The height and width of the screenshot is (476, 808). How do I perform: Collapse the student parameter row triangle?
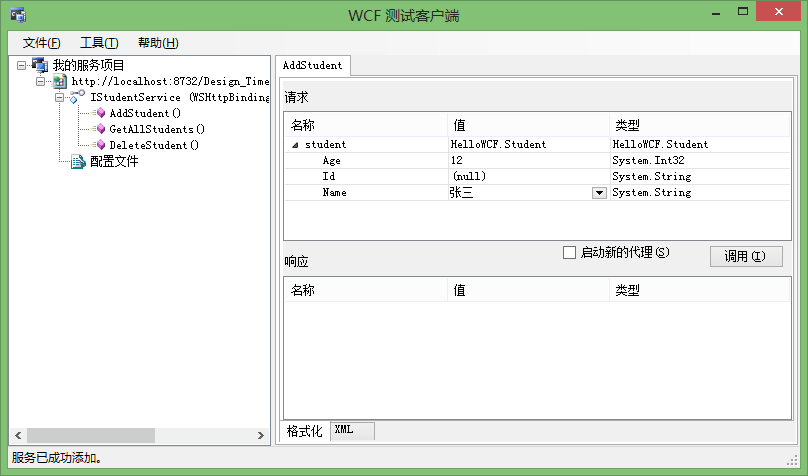[295, 145]
